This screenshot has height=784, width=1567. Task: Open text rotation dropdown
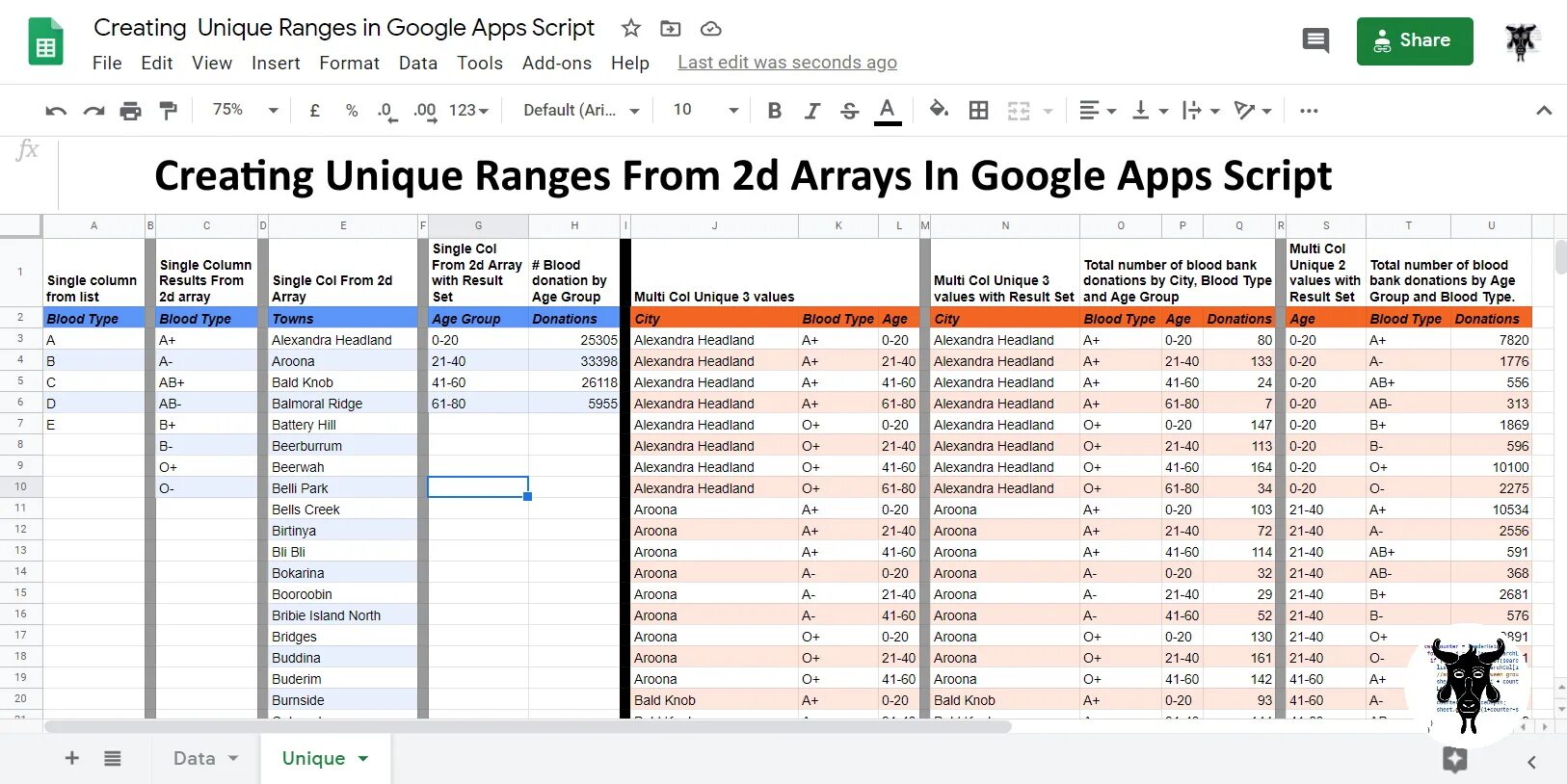point(1254,111)
